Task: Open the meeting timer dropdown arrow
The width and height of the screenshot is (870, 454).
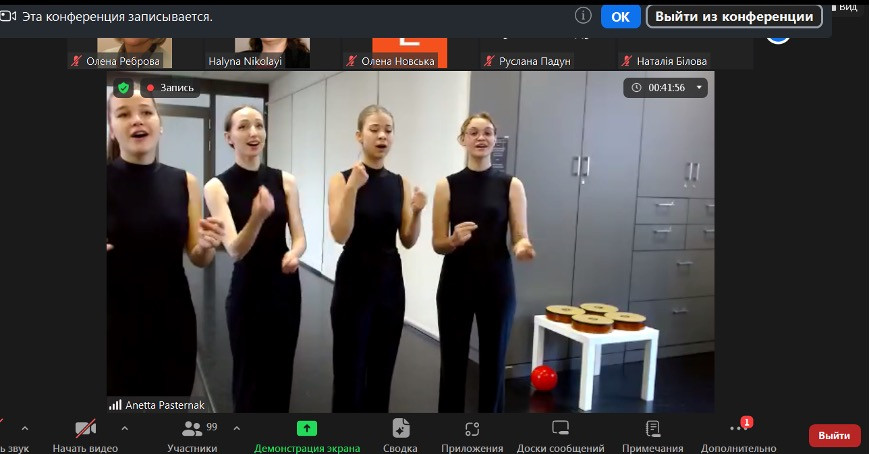Action: [699, 88]
